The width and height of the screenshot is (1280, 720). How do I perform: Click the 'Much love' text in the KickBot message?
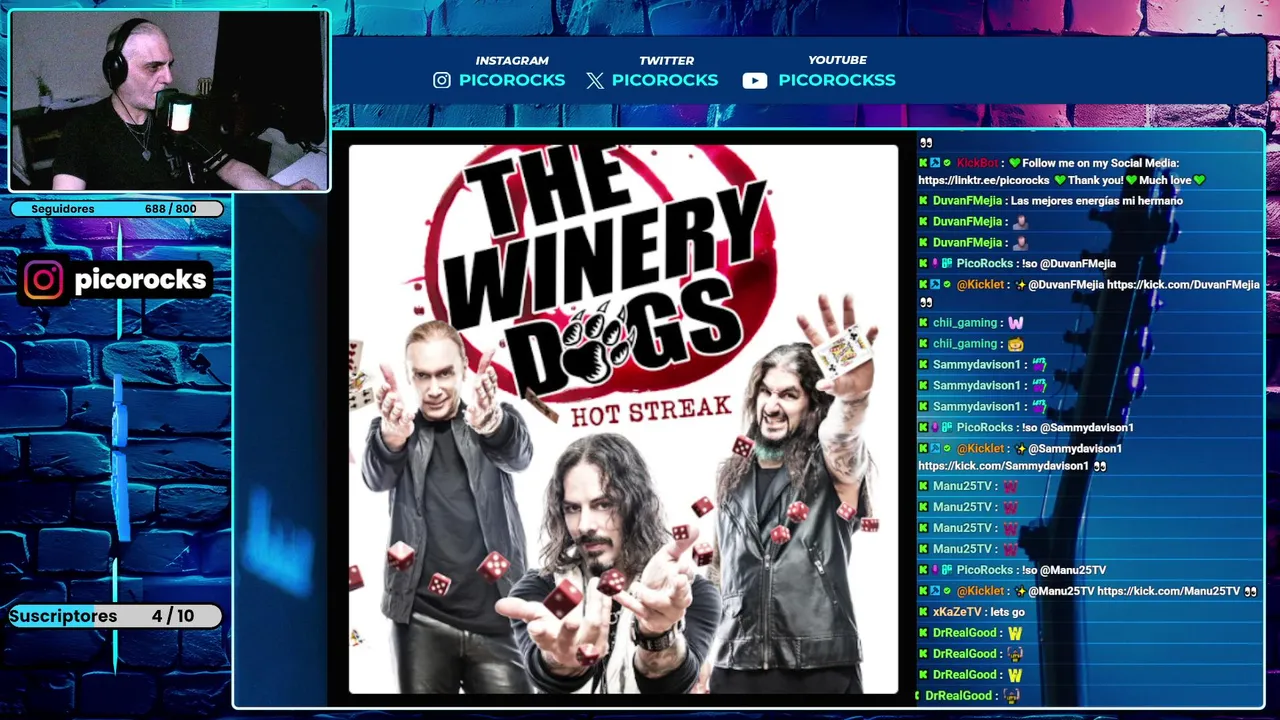pos(1165,180)
